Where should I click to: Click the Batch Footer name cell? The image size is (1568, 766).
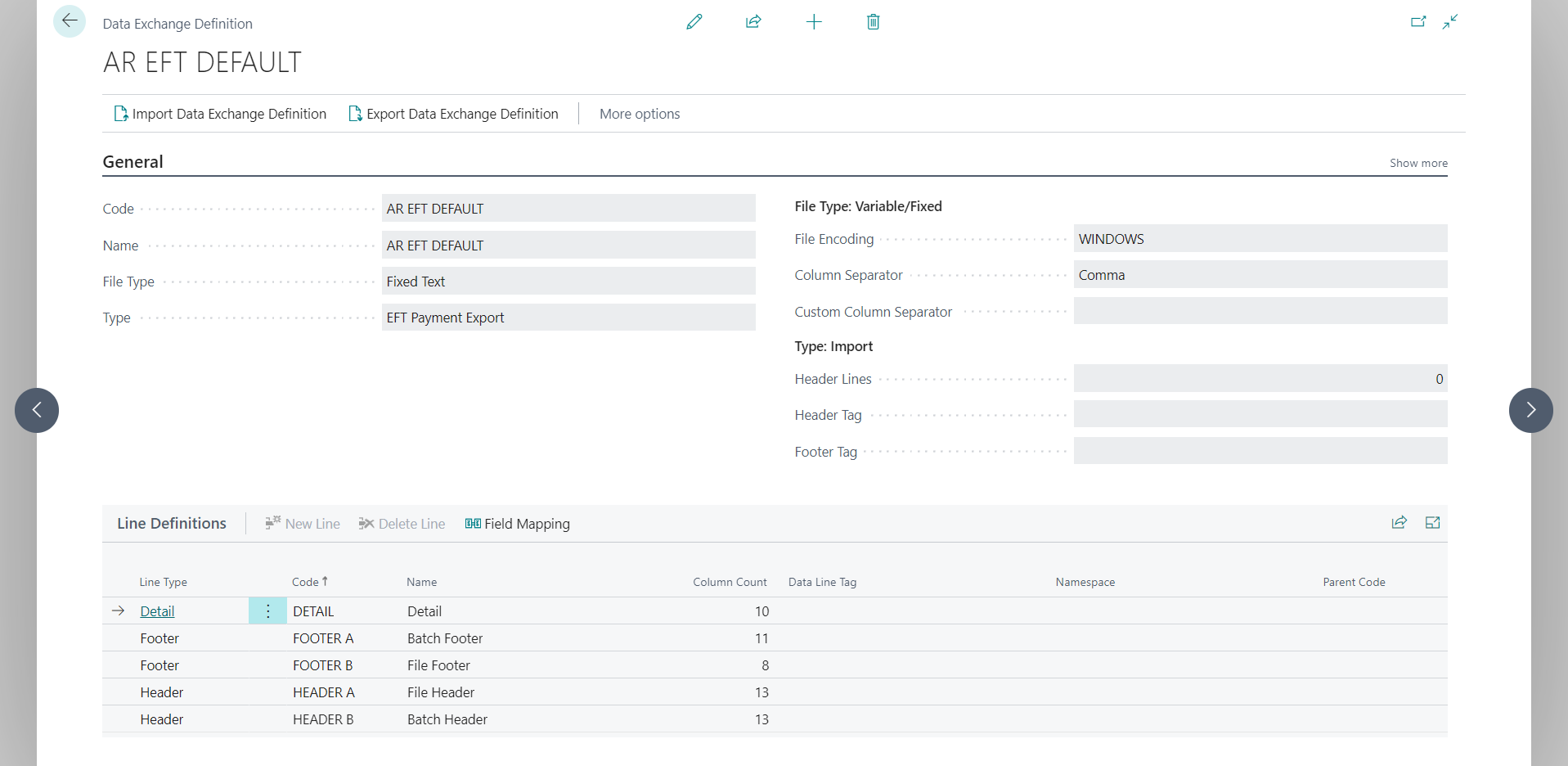pos(445,638)
